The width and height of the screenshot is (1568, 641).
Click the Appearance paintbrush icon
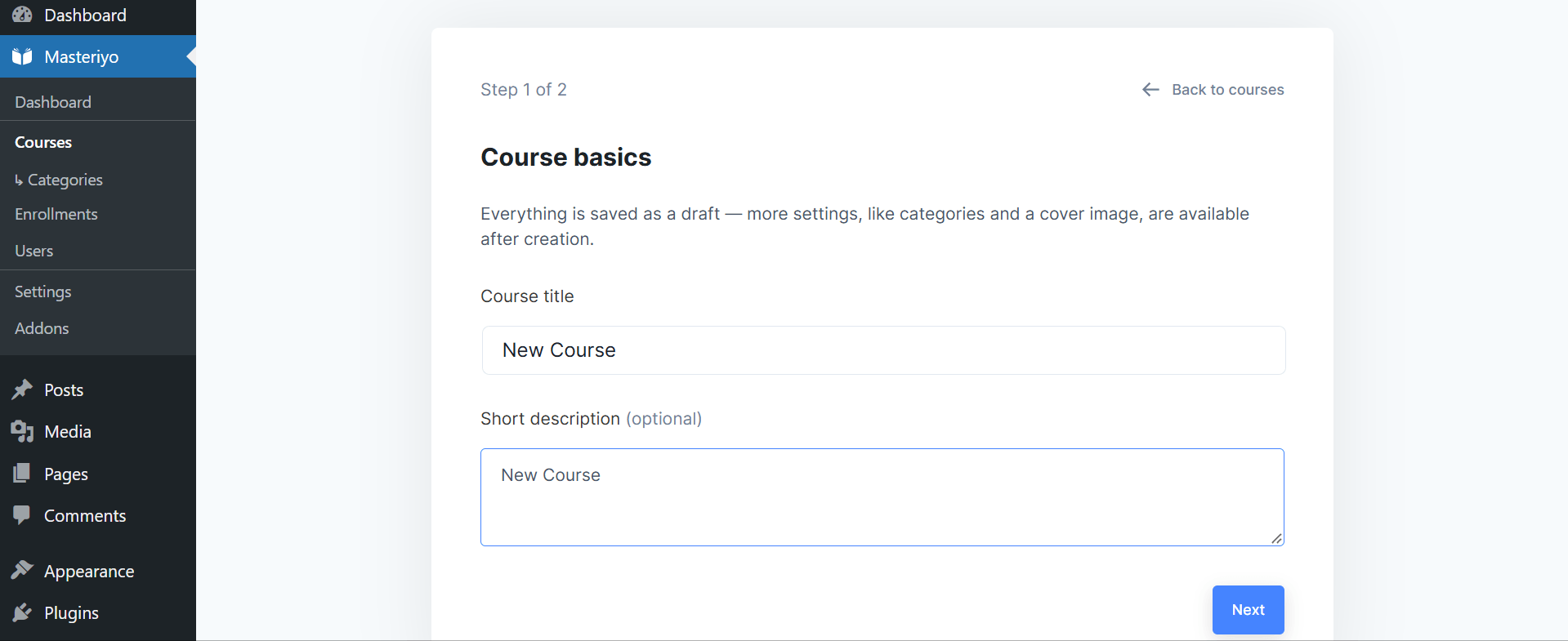(x=22, y=571)
